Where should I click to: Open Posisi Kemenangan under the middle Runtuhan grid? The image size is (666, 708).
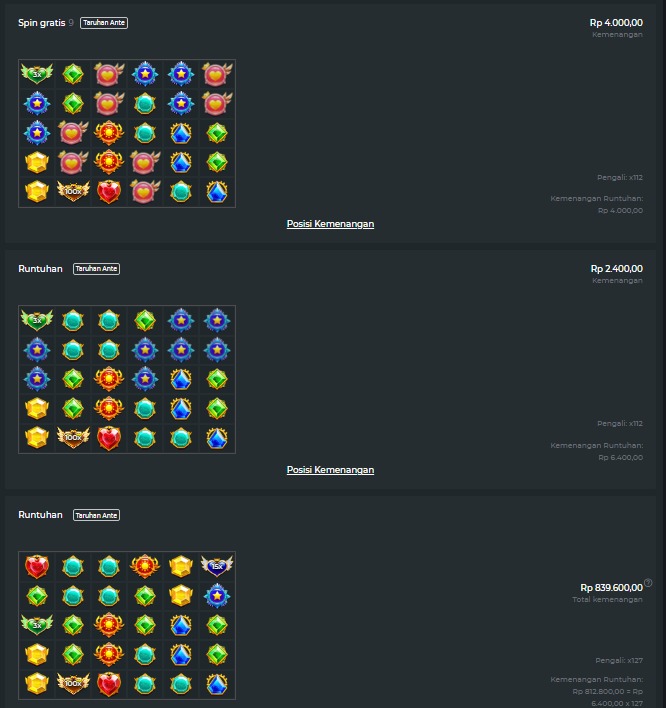[x=330, y=470]
